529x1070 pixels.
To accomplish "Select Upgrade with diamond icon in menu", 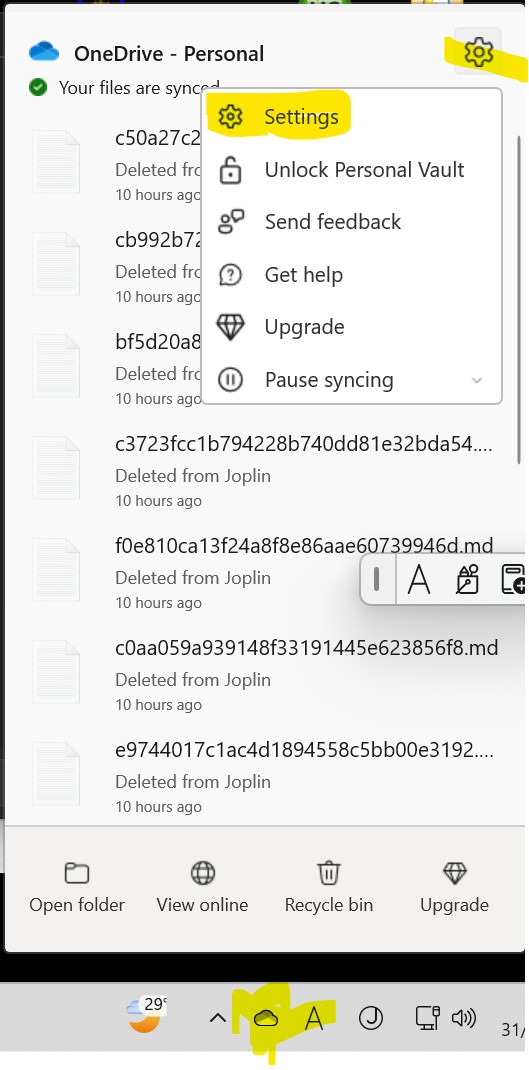I will coord(304,327).
